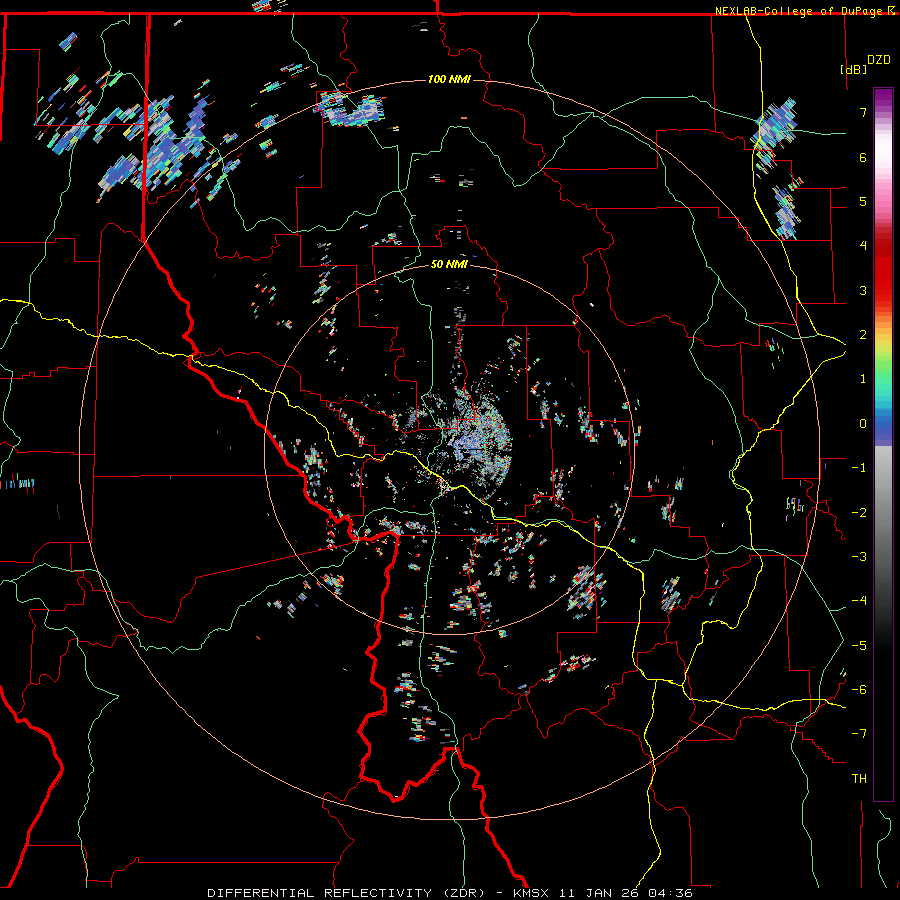Click the -3 value on color scale
Screen dimensions: 900x900
pyautogui.click(x=859, y=557)
